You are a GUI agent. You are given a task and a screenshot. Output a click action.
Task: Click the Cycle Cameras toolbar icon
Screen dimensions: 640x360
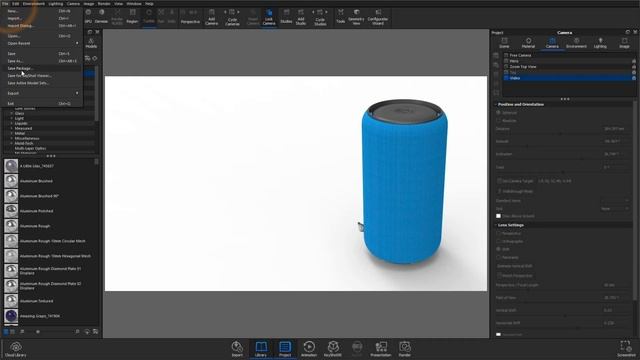point(232,17)
